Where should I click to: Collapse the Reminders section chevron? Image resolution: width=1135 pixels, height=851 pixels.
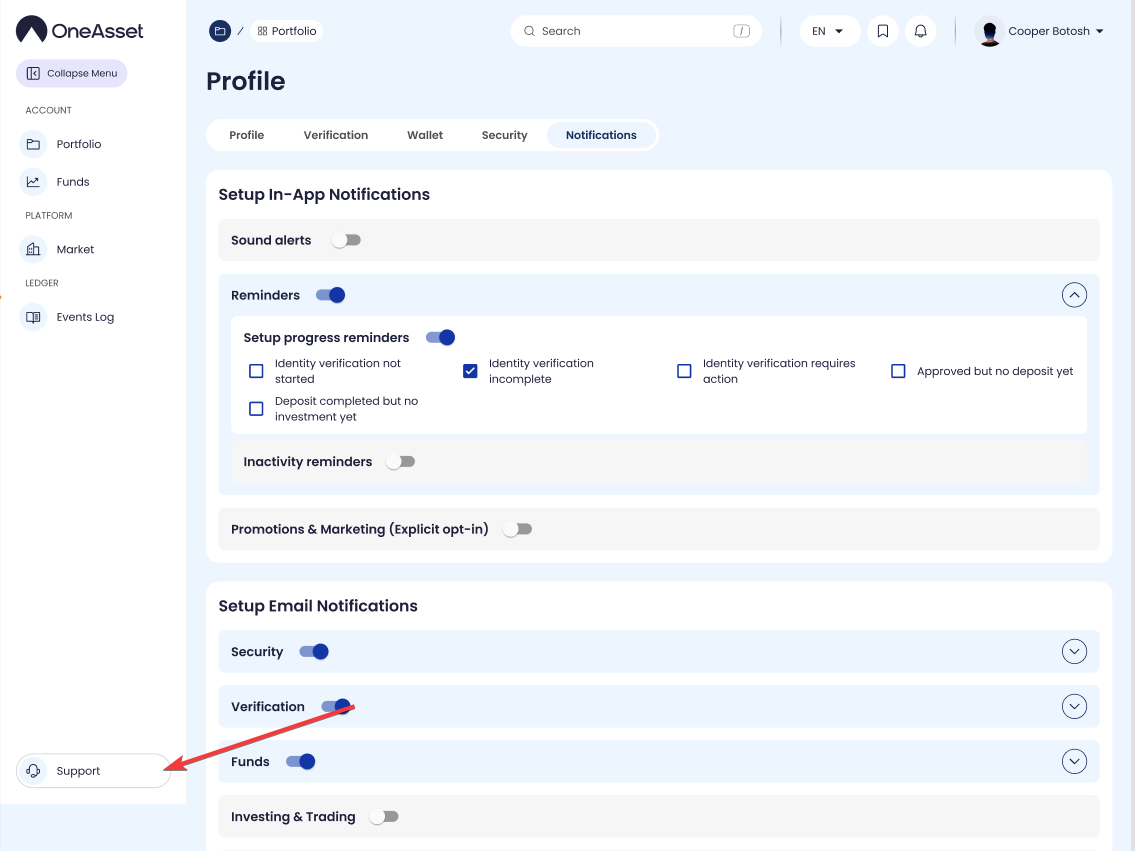click(1074, 295)
